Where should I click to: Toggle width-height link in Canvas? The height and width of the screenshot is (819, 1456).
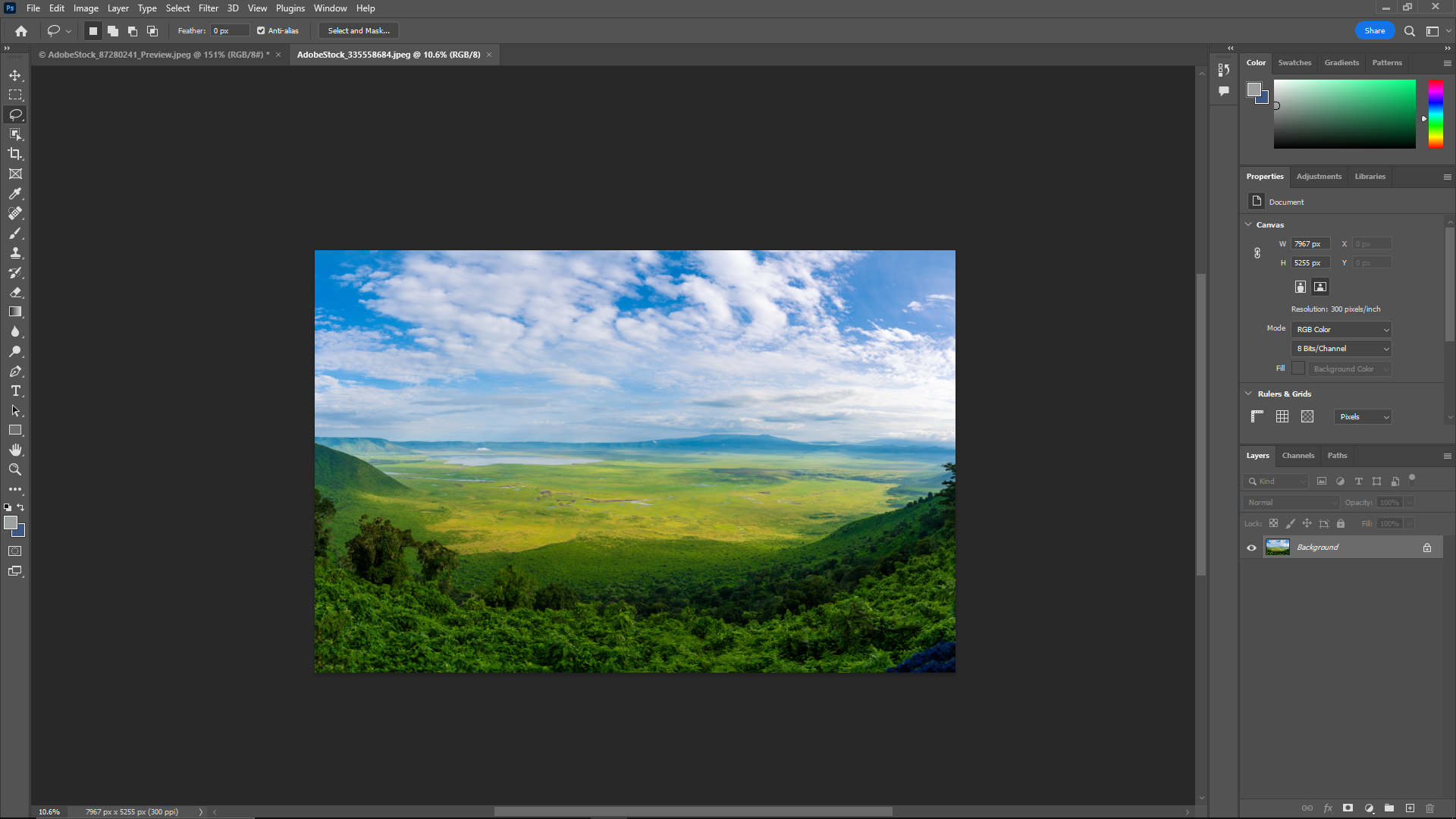click(1257, 253)
